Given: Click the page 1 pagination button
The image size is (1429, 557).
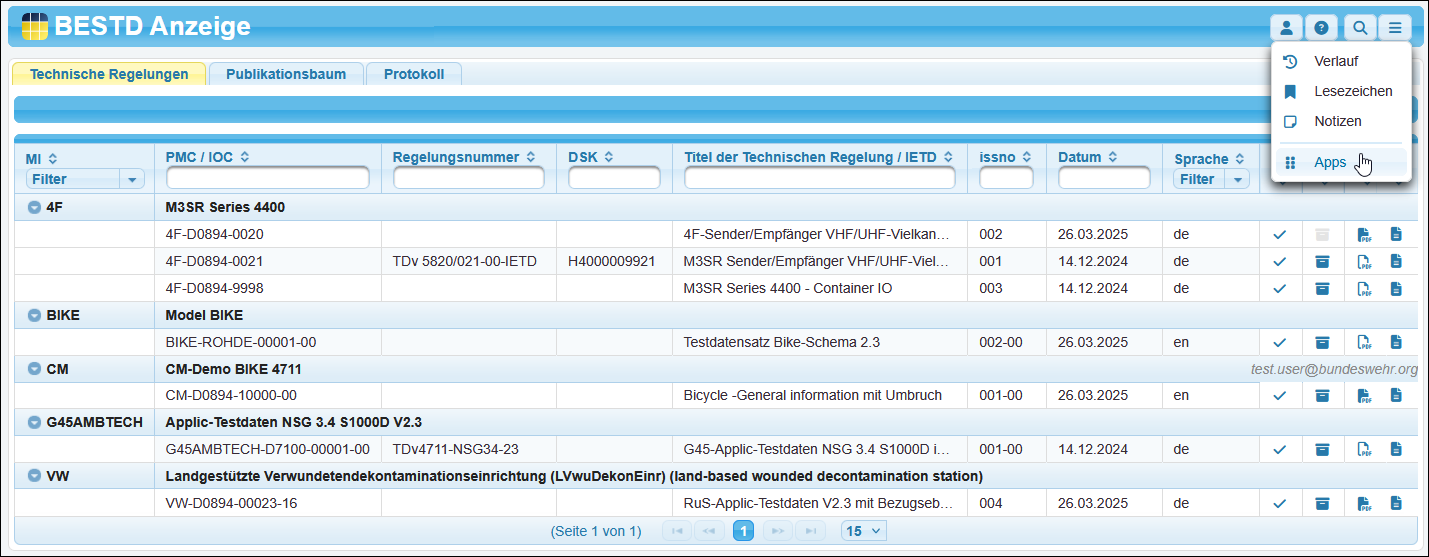Looking at the screenshot, I should pyautogui.click(x=743, y=531).
